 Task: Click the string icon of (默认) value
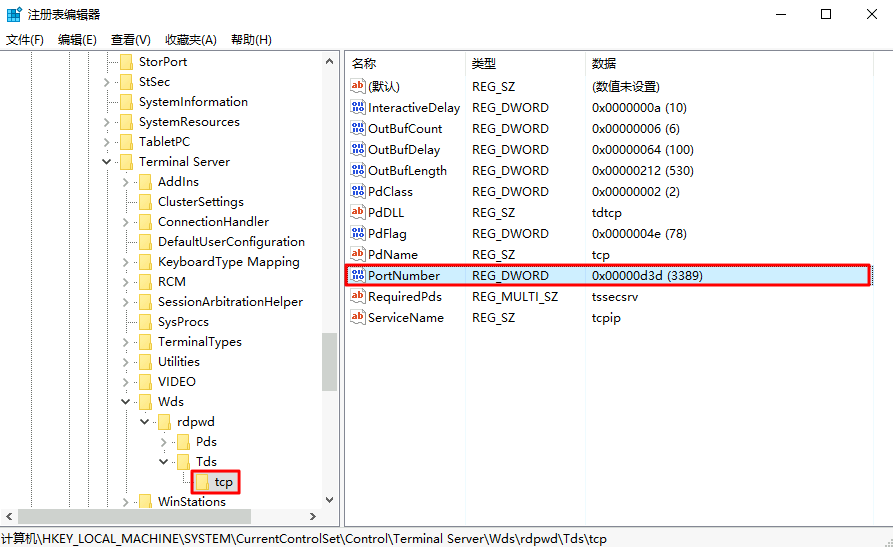click(358, 86)
